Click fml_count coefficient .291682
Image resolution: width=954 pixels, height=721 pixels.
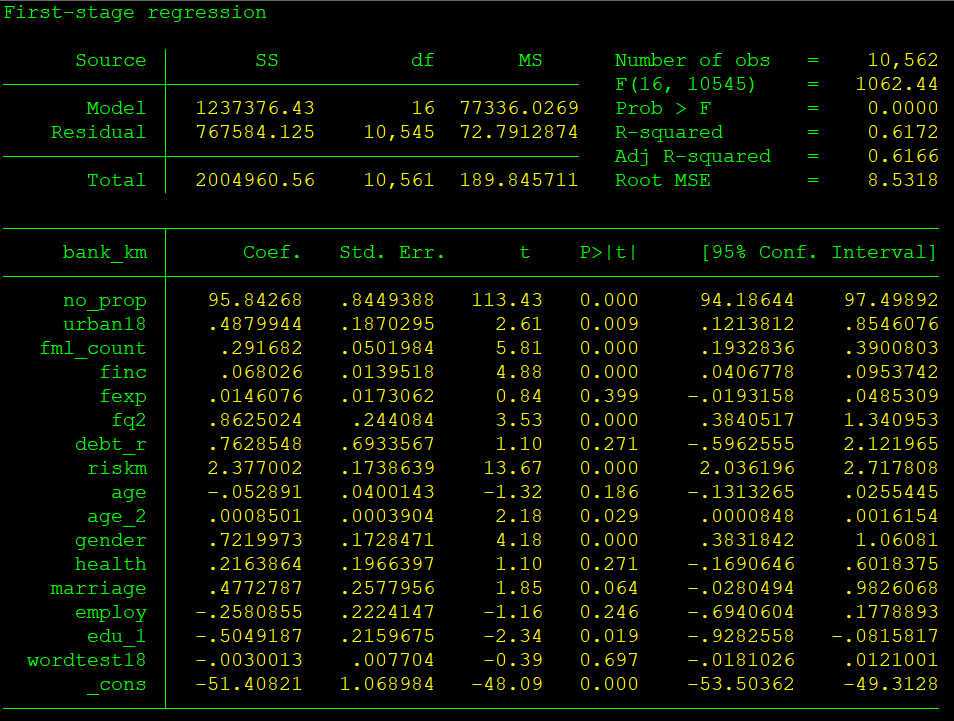click(261, 348)
